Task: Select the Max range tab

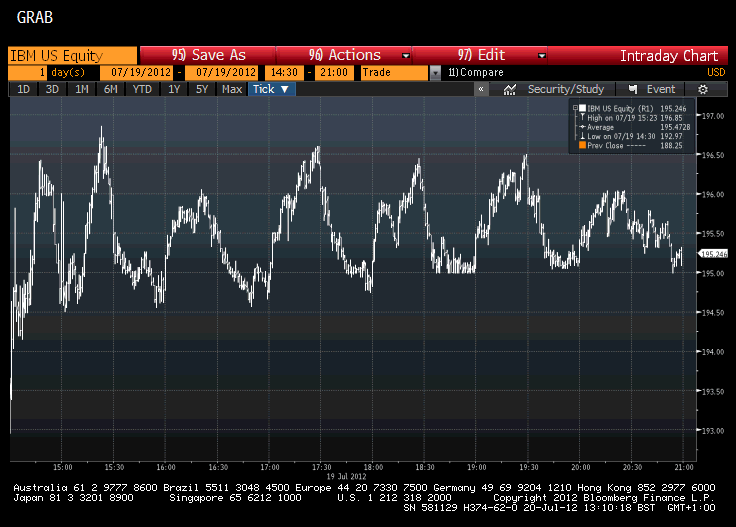Action: tap(232, 89)
